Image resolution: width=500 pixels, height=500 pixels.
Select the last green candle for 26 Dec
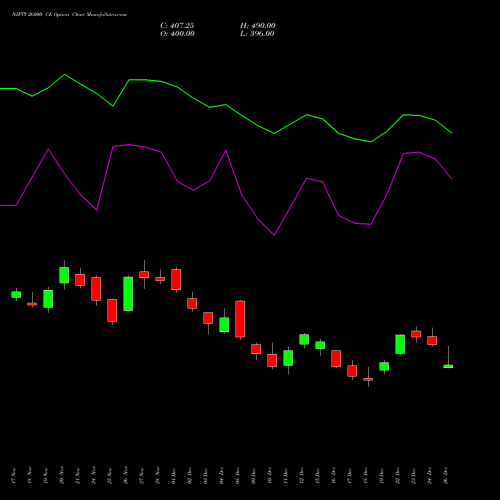pyautogui.click(x=448, y=366)
